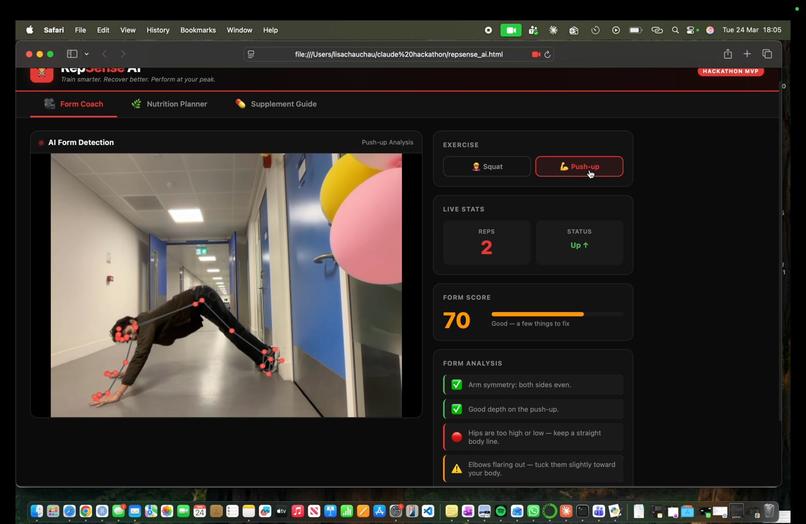Image resolution: width=806 pixels, height=524 pixels.
Task: Click the red camera-in-use icon in address bar
Action: tap(536, 54)
